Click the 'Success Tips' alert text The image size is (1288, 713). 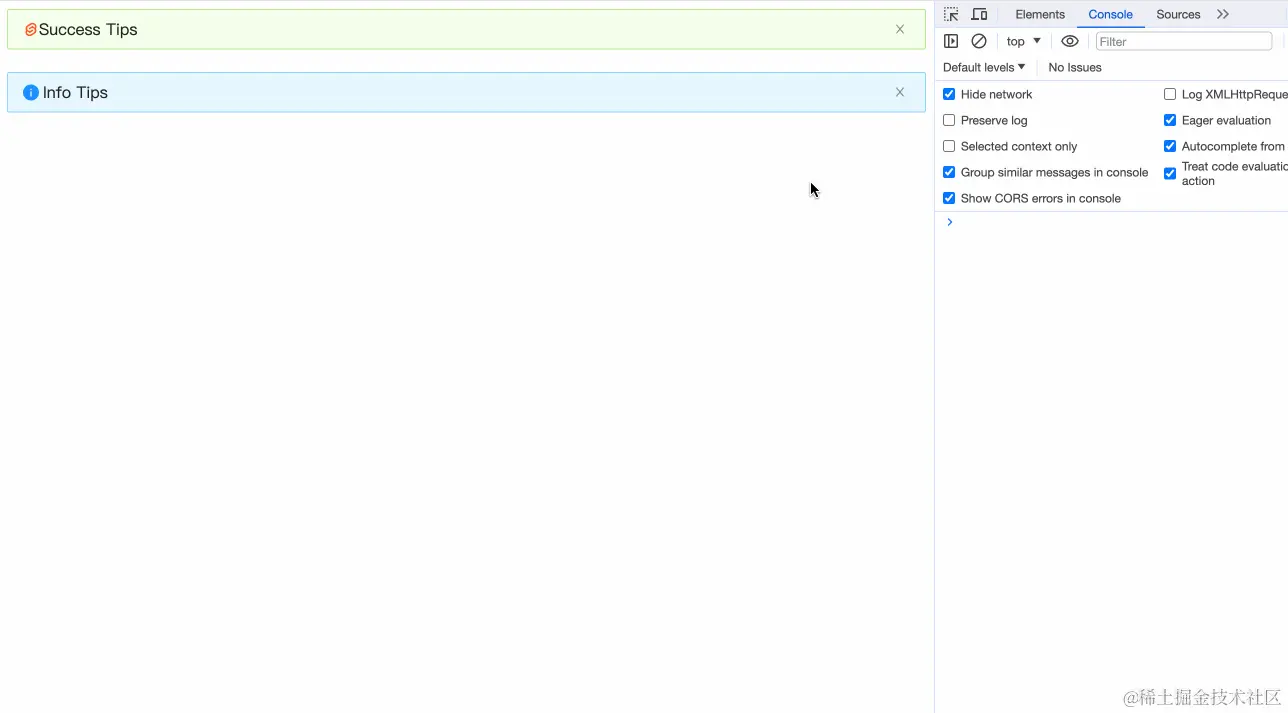click(88, 30)
